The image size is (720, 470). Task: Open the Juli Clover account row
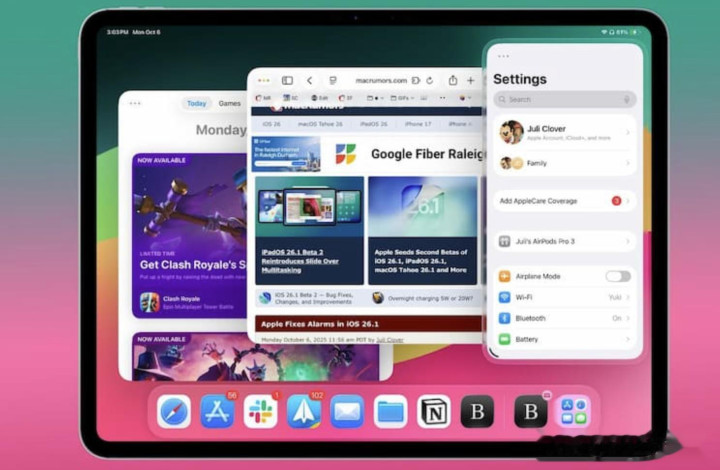[x=565, y=132]
